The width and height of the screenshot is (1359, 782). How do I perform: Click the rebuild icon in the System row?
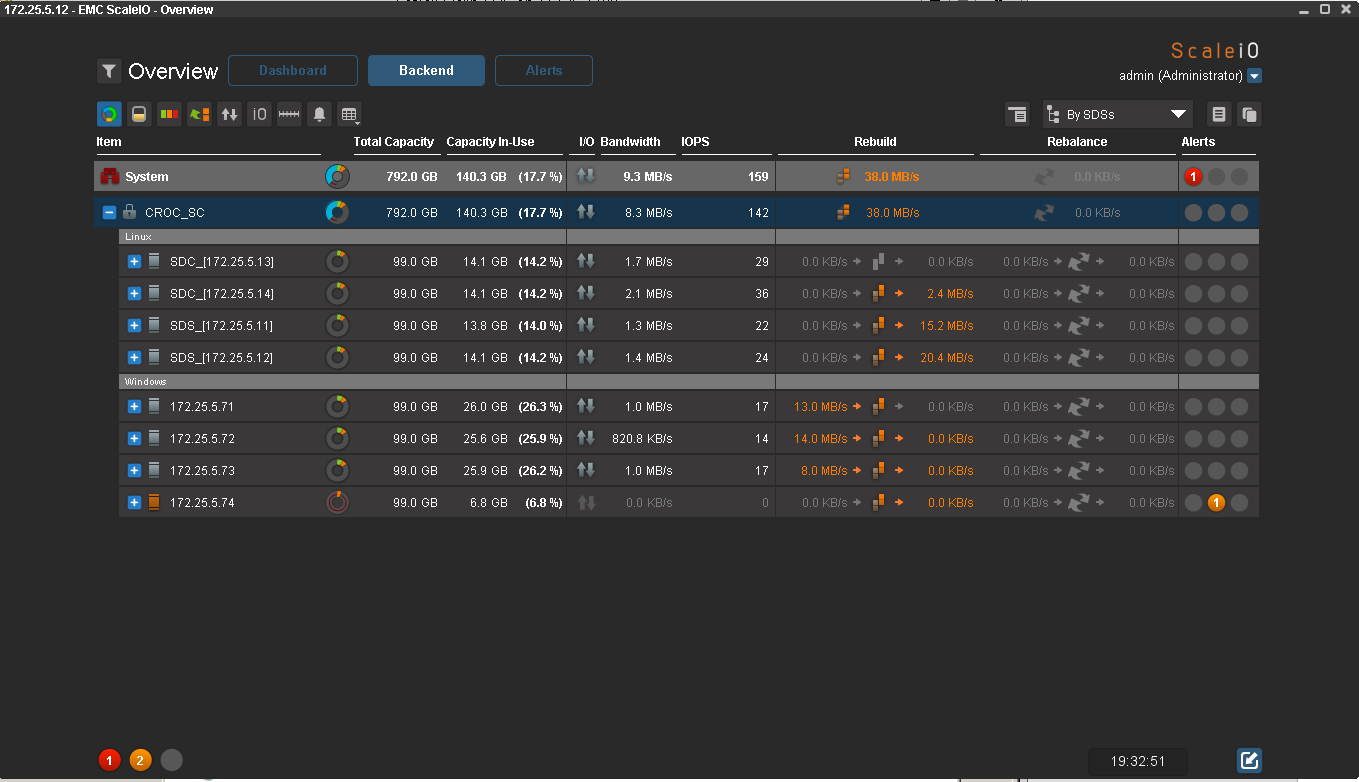click(x=844, y=177)
